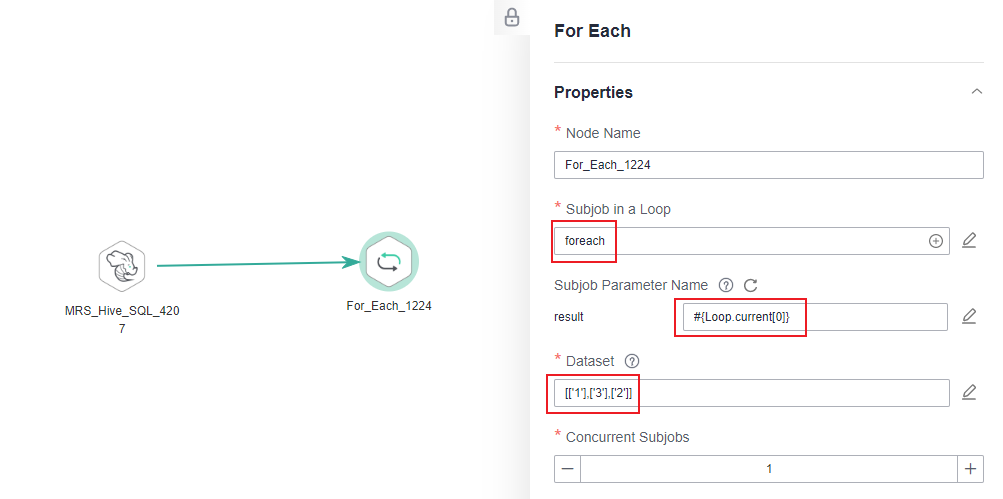Click edit pencil next to result parameter

pyautogui.click(x=969, y=316)
